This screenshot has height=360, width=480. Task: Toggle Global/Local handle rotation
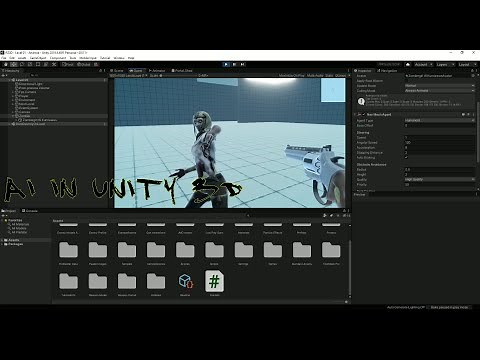(x=84, y=64)
